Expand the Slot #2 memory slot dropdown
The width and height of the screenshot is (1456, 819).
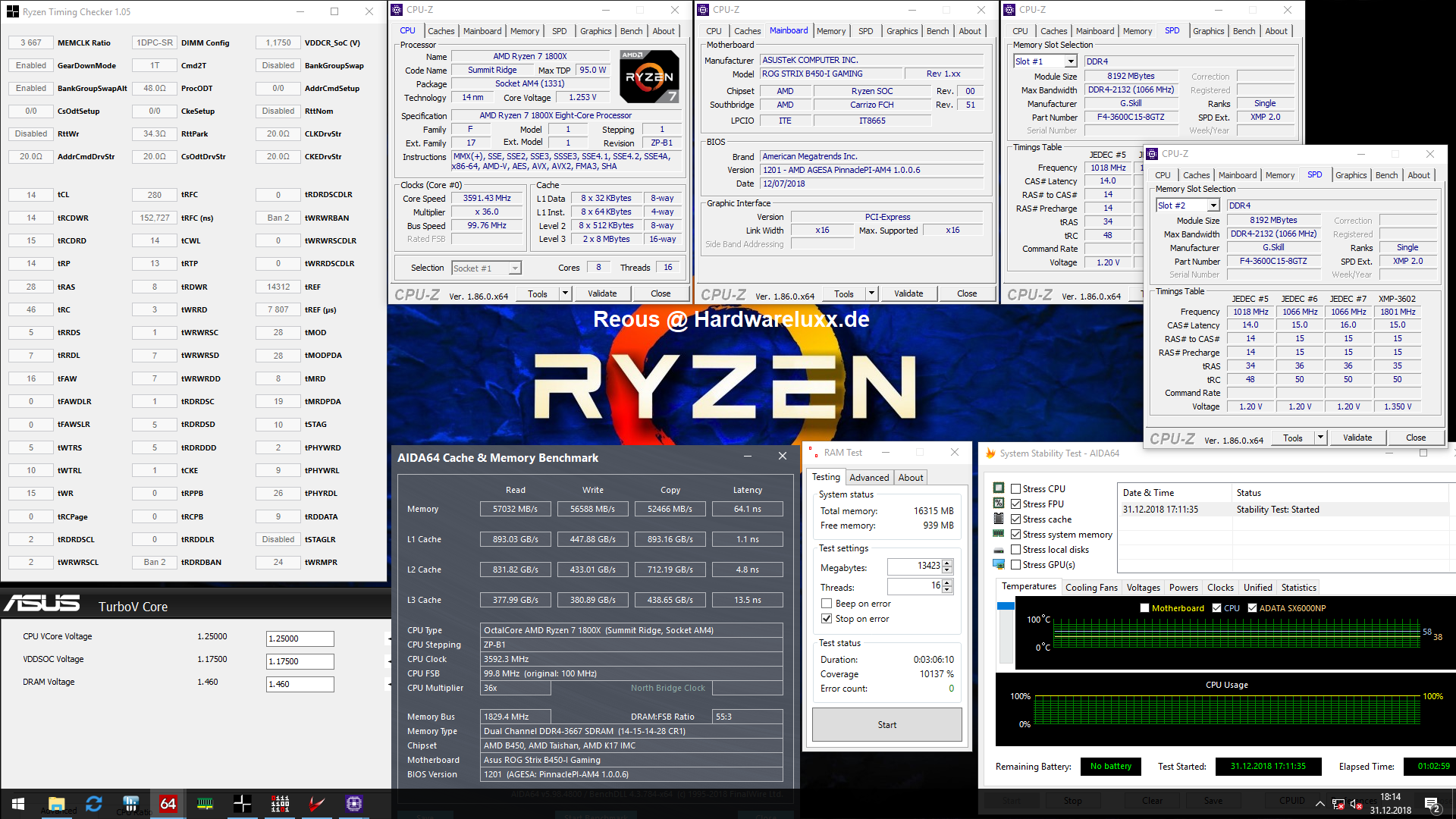[x=1213, y=206]
